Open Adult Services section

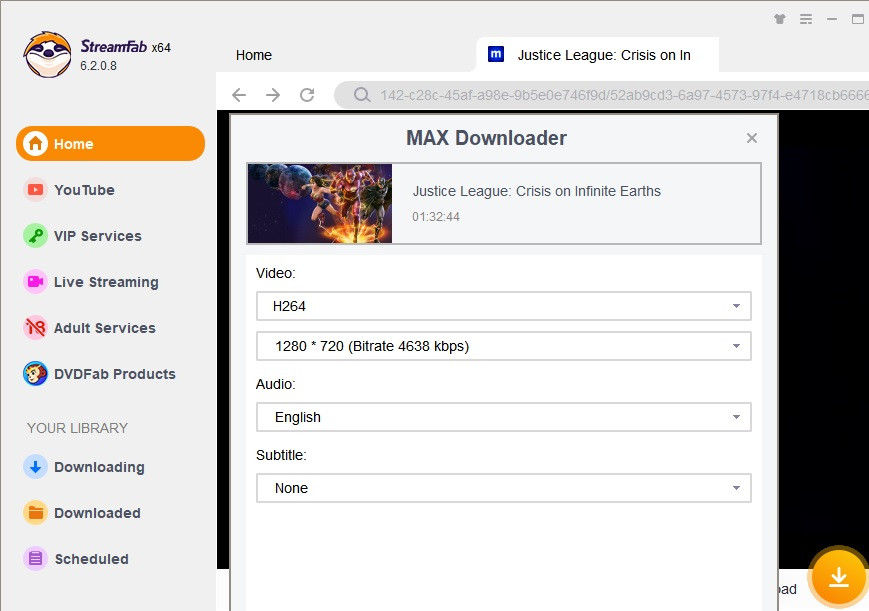105,328
